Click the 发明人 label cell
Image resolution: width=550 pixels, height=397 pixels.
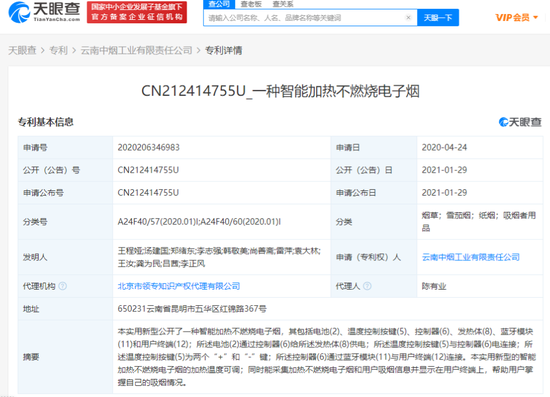click(65, 257)
